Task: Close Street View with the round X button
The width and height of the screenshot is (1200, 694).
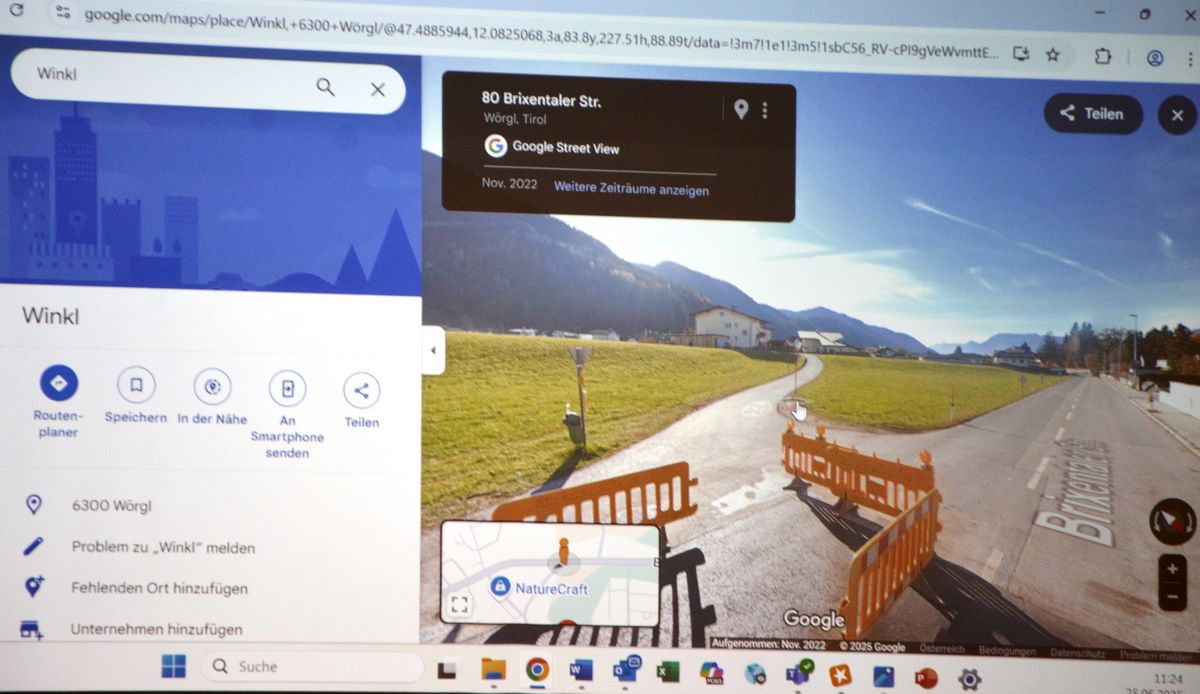Action: 1177,116
